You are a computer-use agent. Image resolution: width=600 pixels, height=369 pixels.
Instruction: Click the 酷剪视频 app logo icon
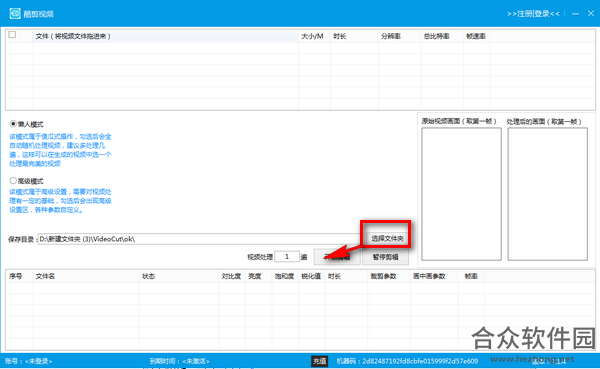(x=15, y=14)
